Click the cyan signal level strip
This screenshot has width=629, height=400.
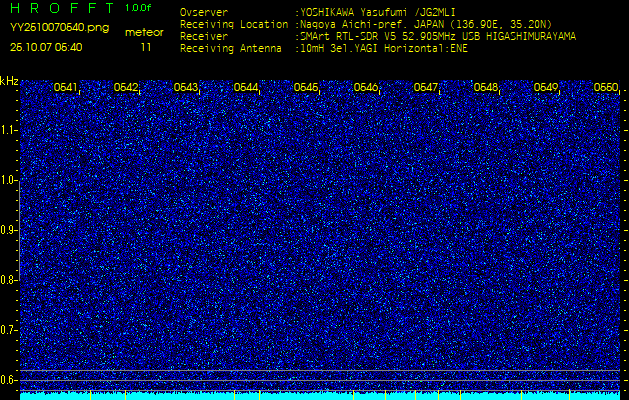pyautogui.click(x=320, y=396)
